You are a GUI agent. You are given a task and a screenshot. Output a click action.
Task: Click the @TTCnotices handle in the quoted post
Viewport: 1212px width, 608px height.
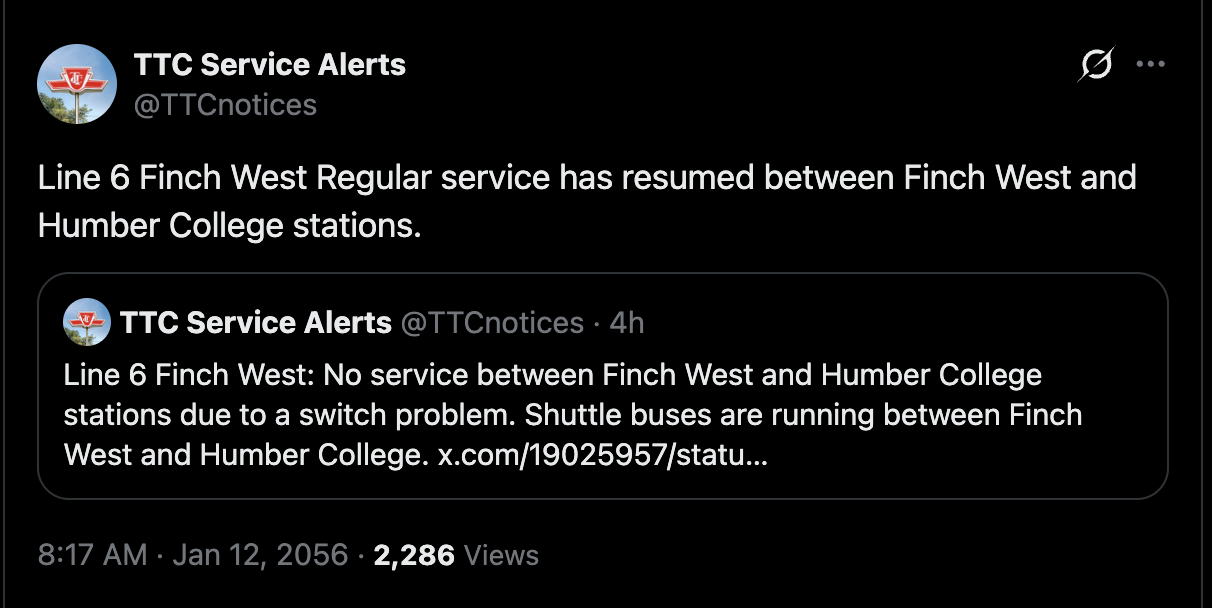(x=492, y=322)
